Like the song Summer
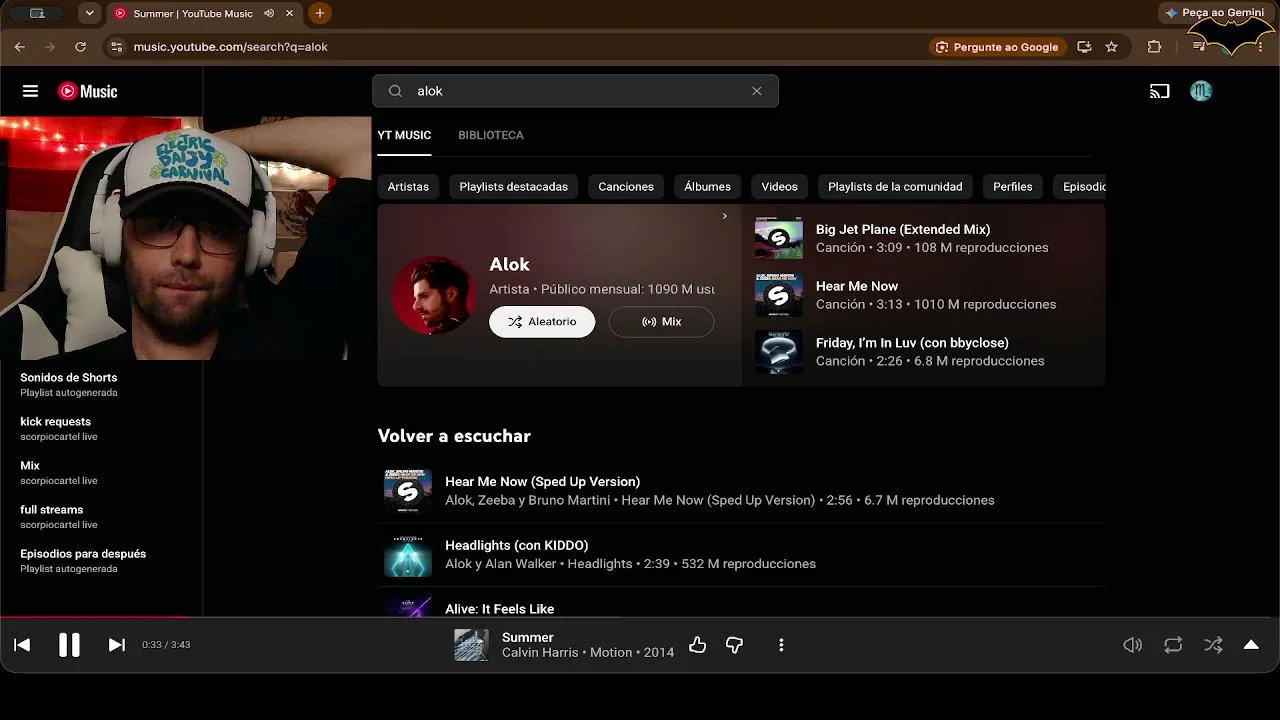Screen dimensions: 1280x720 click(x=698, y=645)
